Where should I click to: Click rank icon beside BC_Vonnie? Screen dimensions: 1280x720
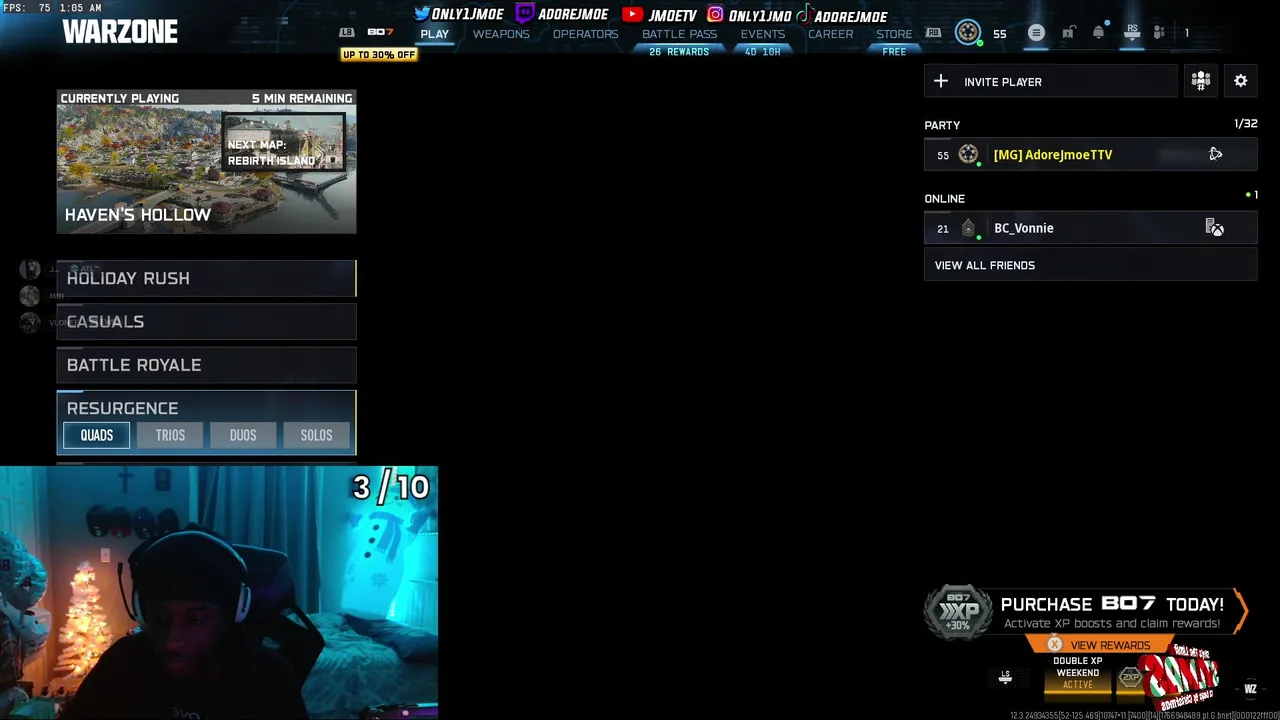(968, 228)
